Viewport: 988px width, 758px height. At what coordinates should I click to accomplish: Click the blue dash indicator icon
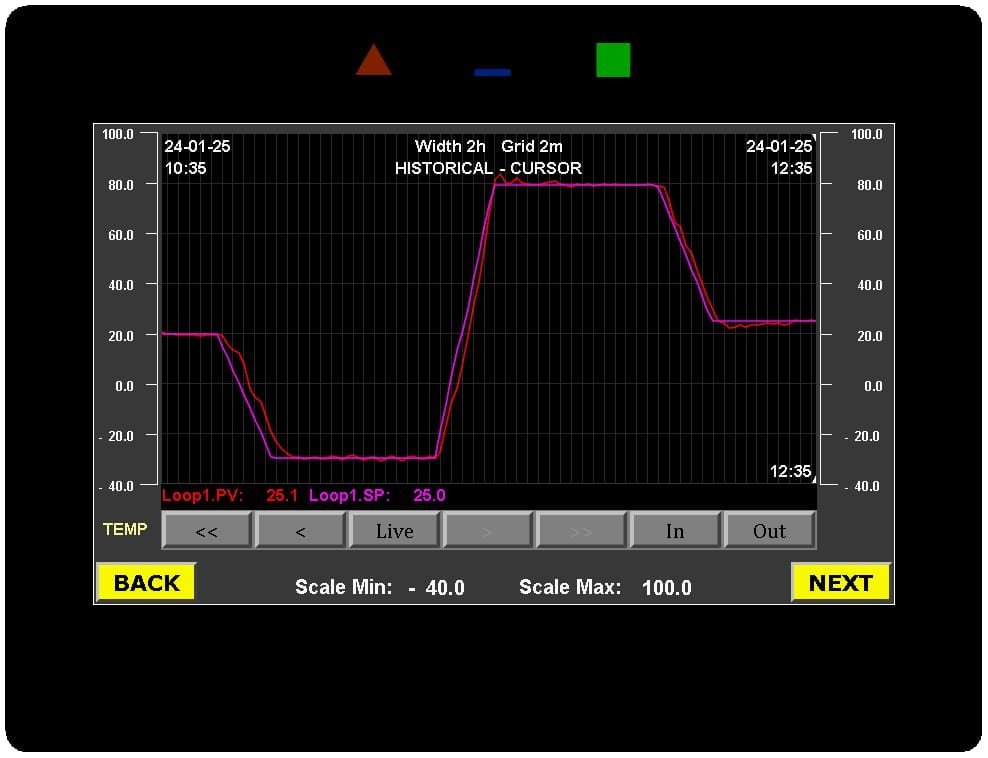(492, 72)
